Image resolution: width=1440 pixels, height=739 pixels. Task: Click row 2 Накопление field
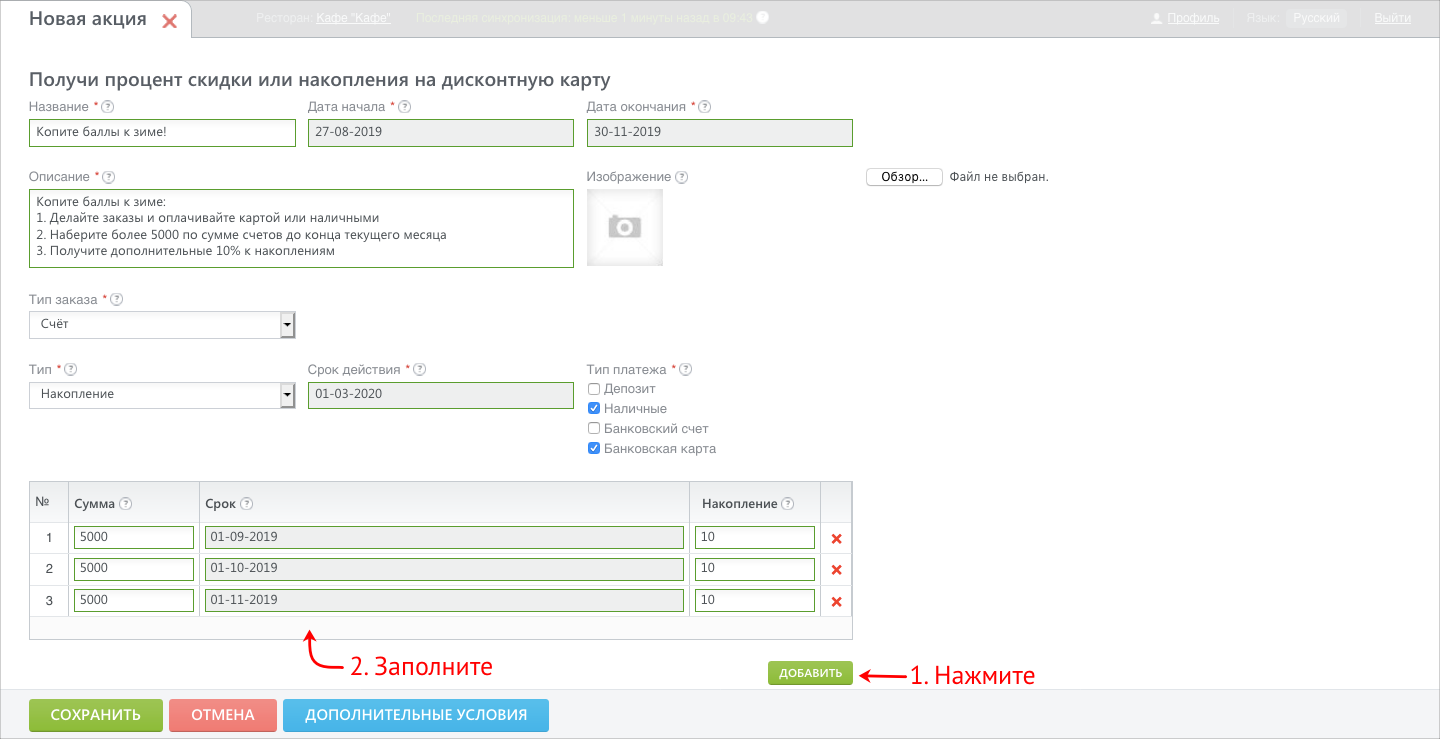pyautogui.click(x=755, y=569)
